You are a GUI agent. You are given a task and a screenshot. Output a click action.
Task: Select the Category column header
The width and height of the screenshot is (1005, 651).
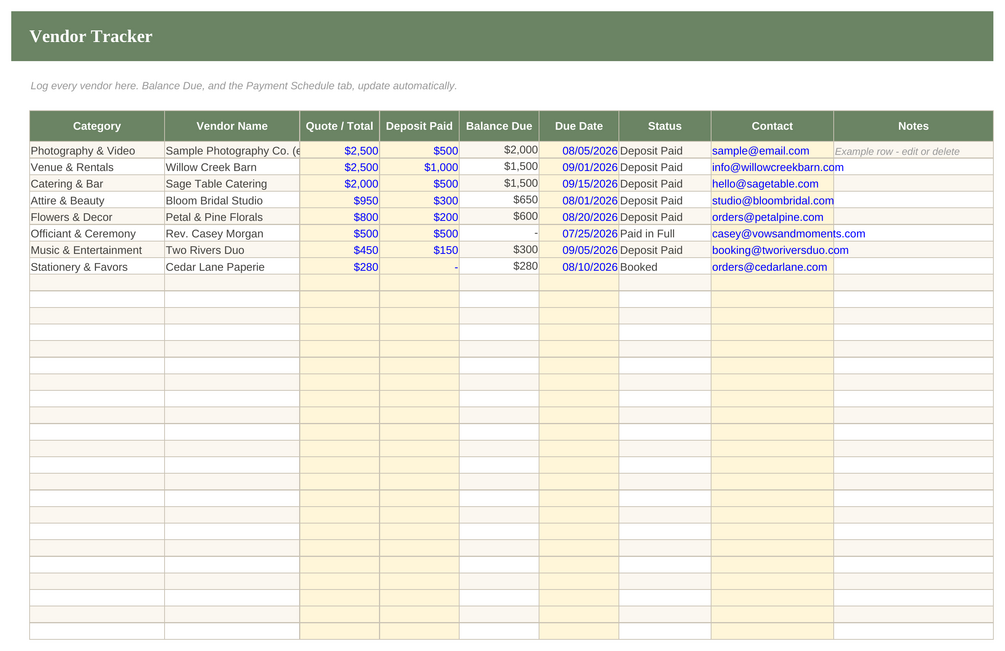click(x=97, y=126)
